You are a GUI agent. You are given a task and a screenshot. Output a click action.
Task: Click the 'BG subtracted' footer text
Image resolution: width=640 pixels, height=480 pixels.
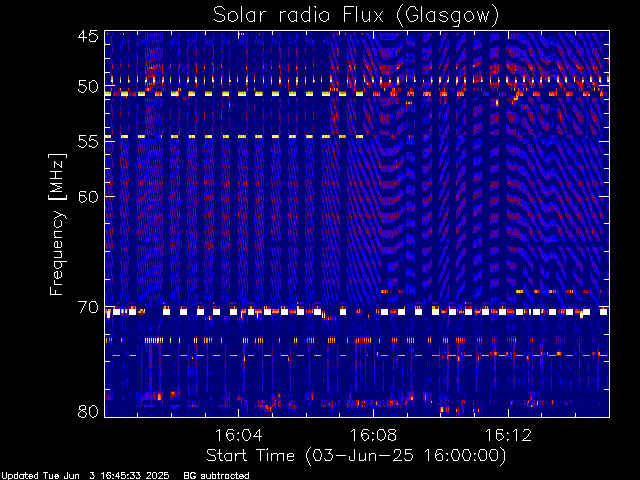coord(216,476)
